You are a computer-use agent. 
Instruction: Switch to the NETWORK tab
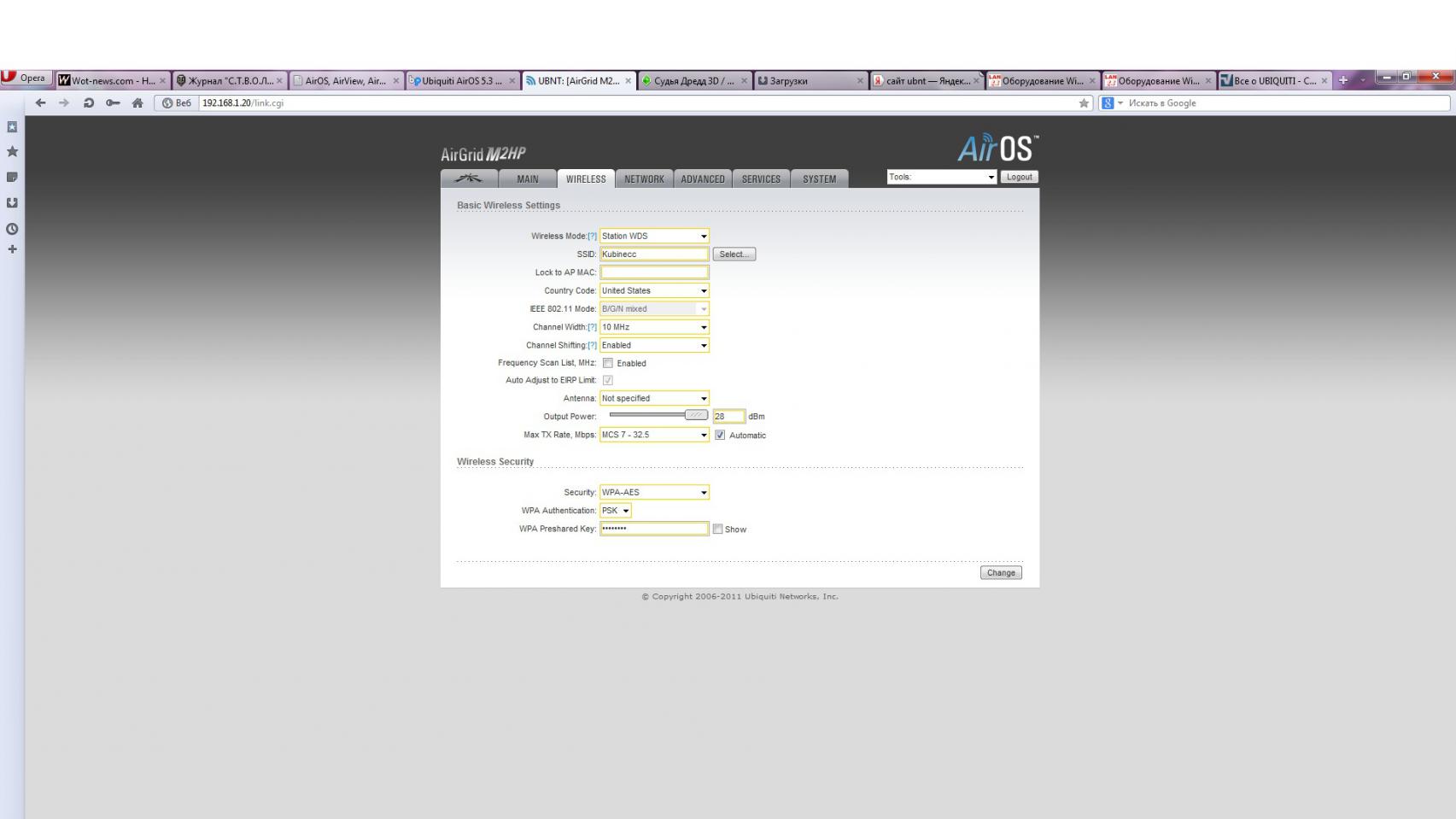pyautogui.click(x=644, y=178)
